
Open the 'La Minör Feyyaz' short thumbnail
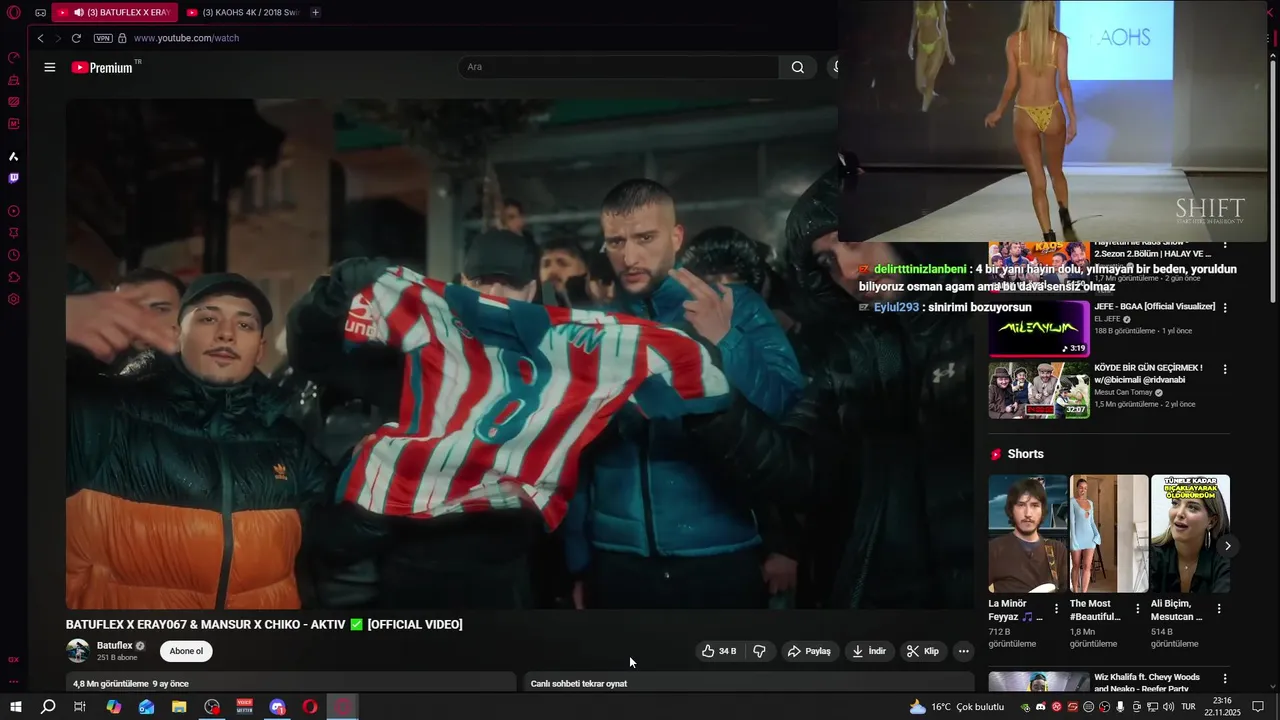(x=1028, y=534)
